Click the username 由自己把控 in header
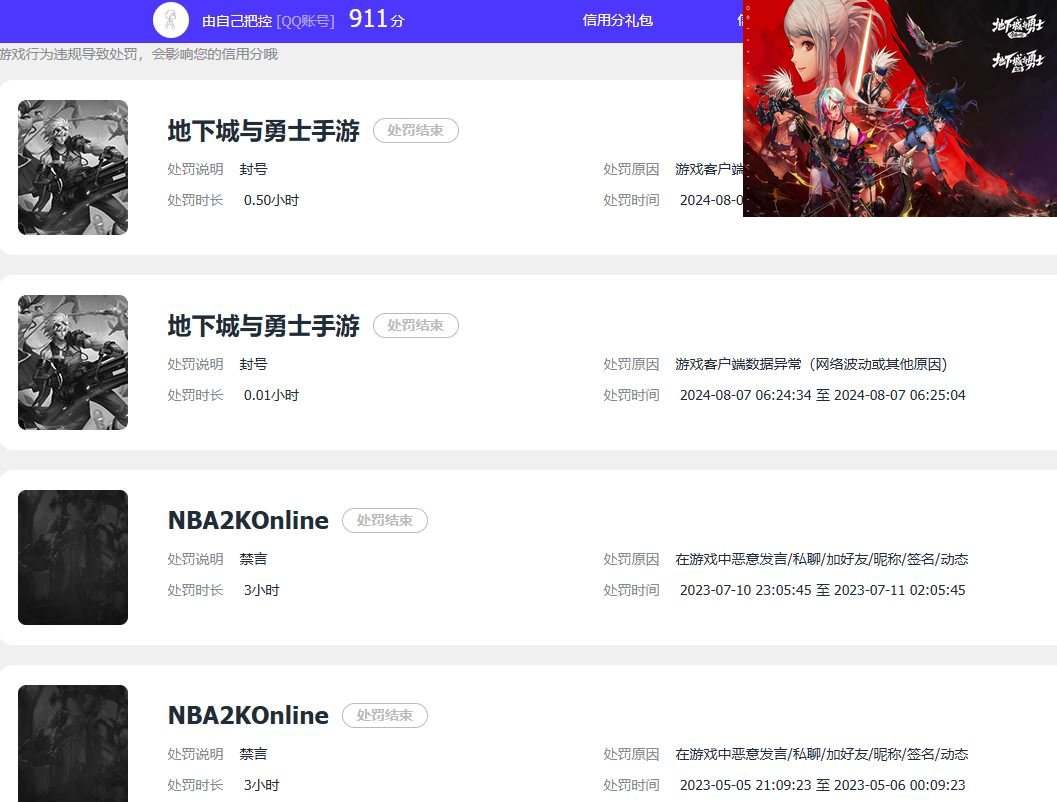 (x=237, y=21)
